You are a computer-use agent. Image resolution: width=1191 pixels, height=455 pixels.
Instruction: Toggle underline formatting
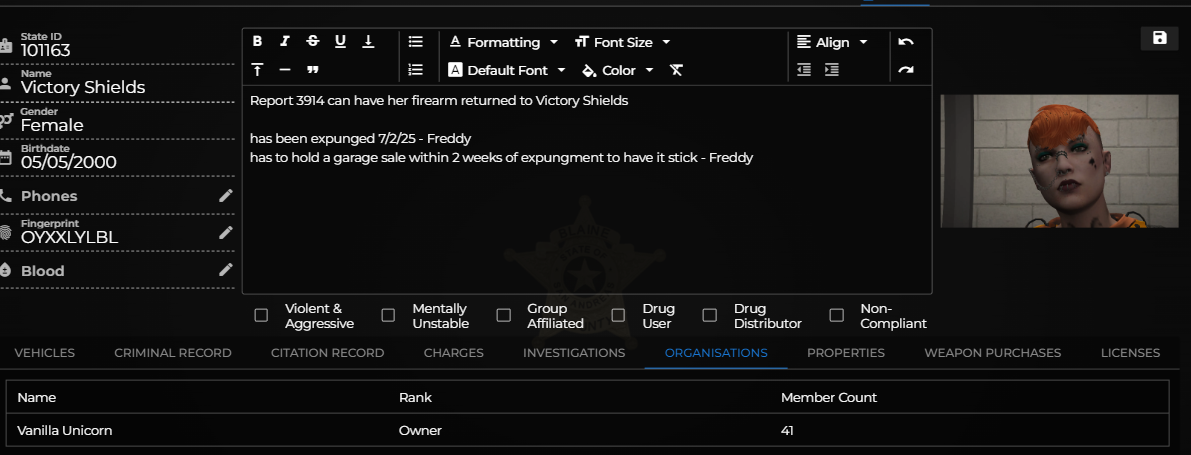pyautogui.click(x=340, y=42)
